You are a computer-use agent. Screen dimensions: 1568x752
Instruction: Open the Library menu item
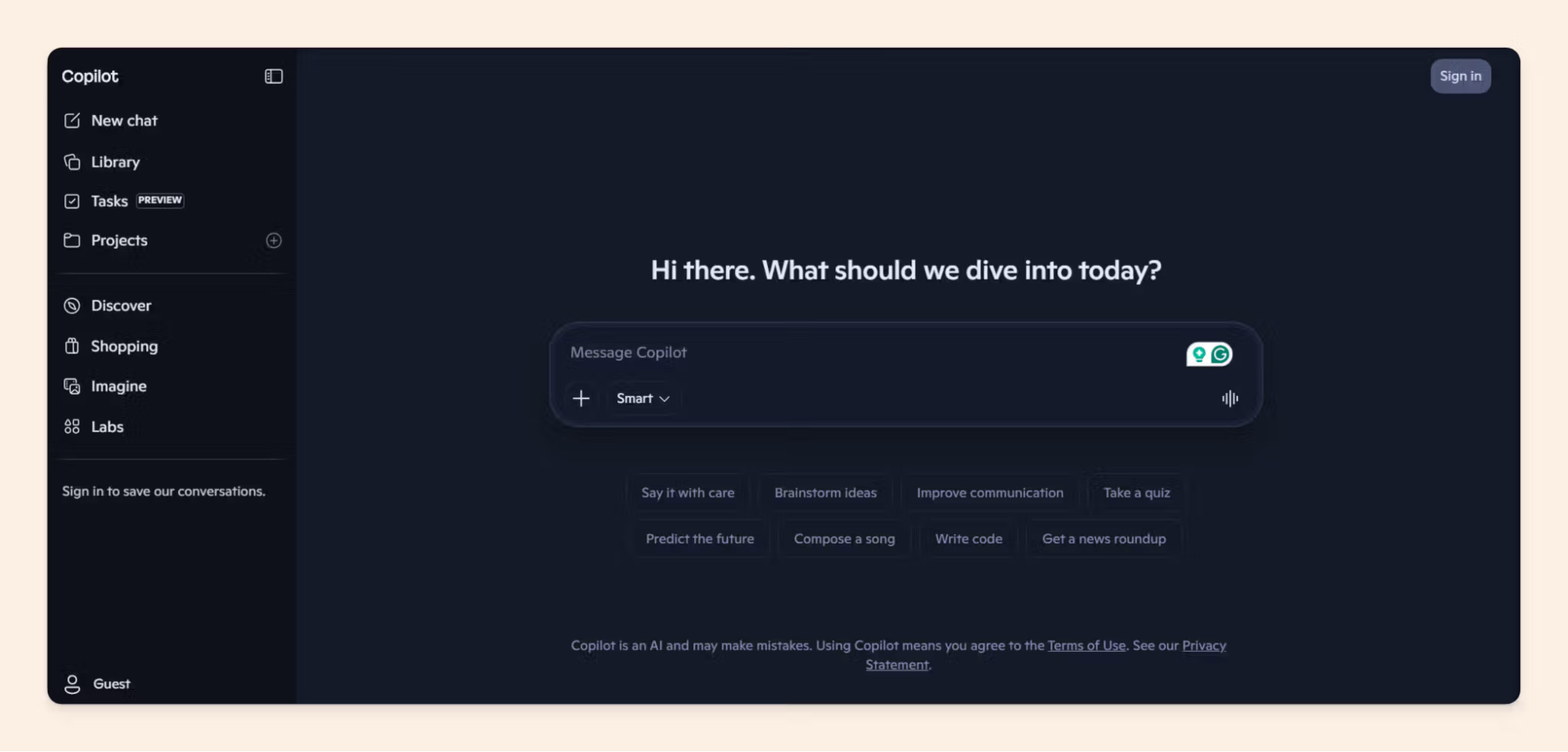[115, 162]
